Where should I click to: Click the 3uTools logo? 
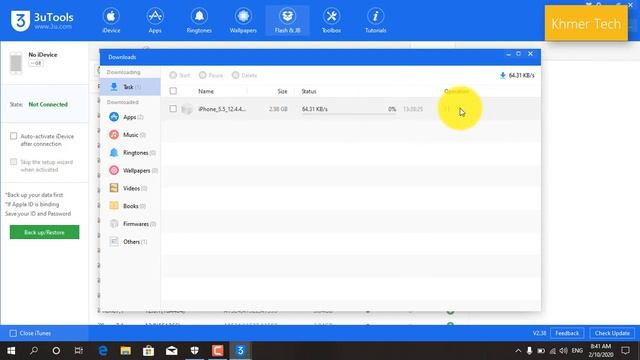42,20
